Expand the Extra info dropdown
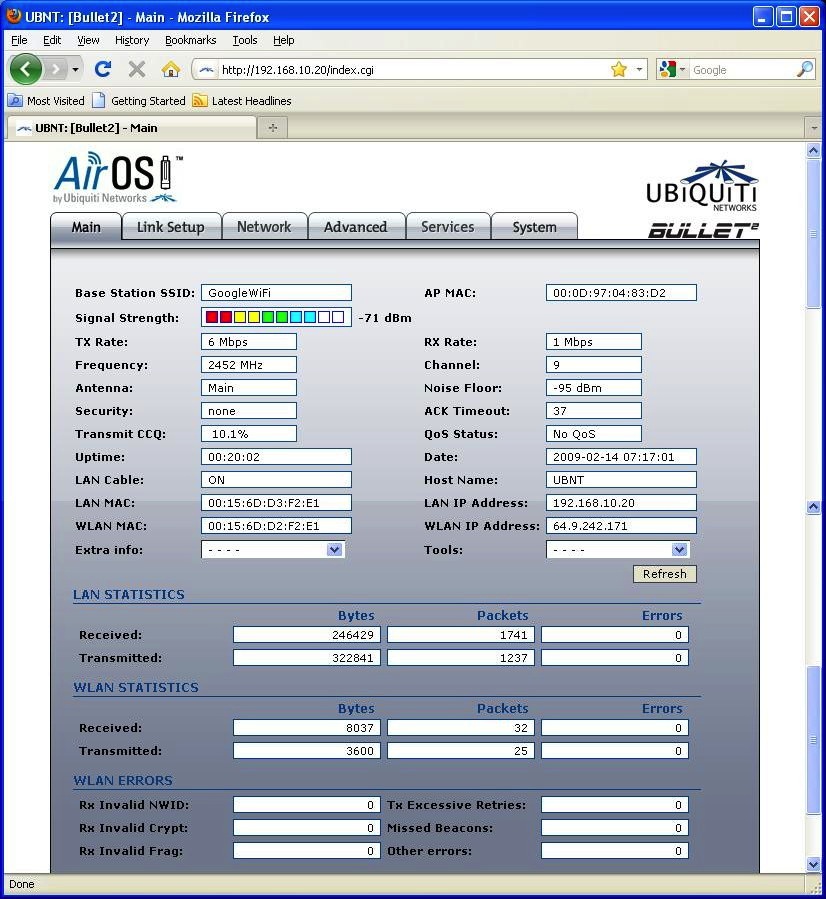826x899 pixels. coord(334,550)
